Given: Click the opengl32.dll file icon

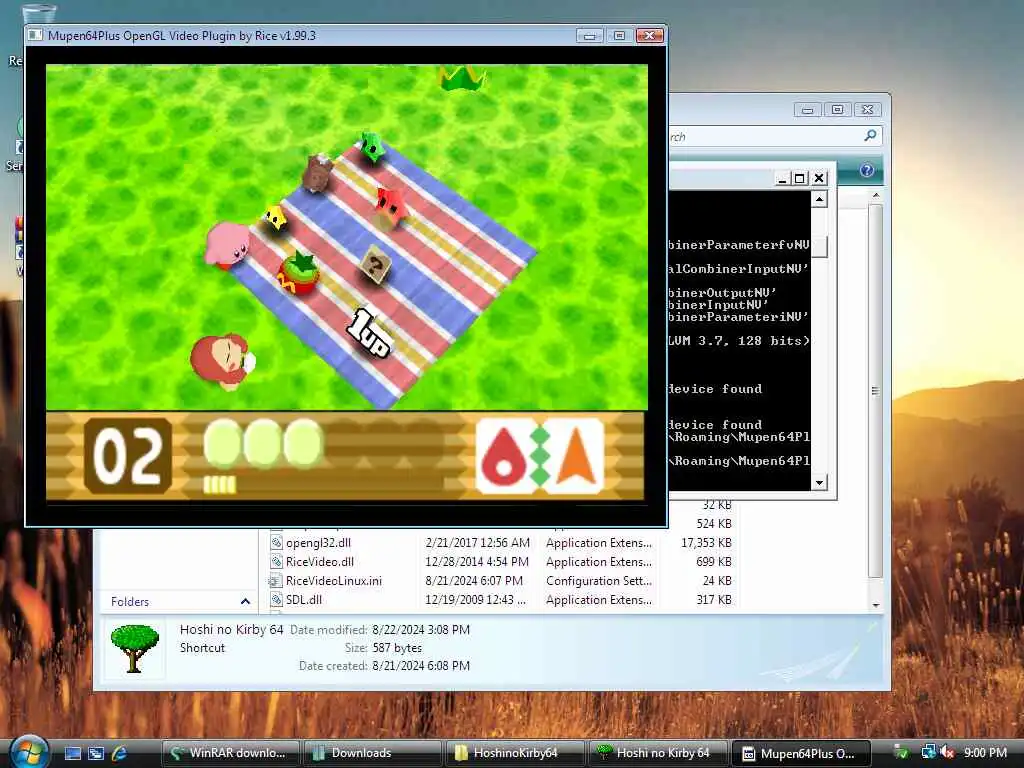Looking at the screenshot, I should click(x=276, y=543).
